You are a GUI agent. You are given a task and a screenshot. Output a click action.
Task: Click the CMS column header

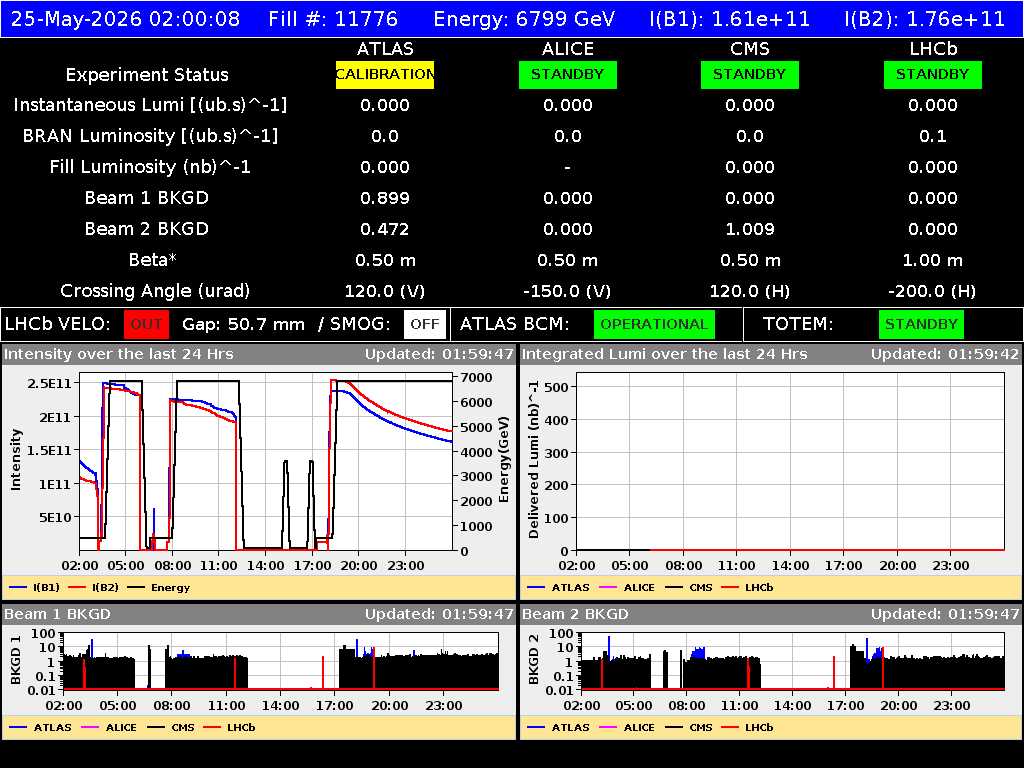coord(750,49)
